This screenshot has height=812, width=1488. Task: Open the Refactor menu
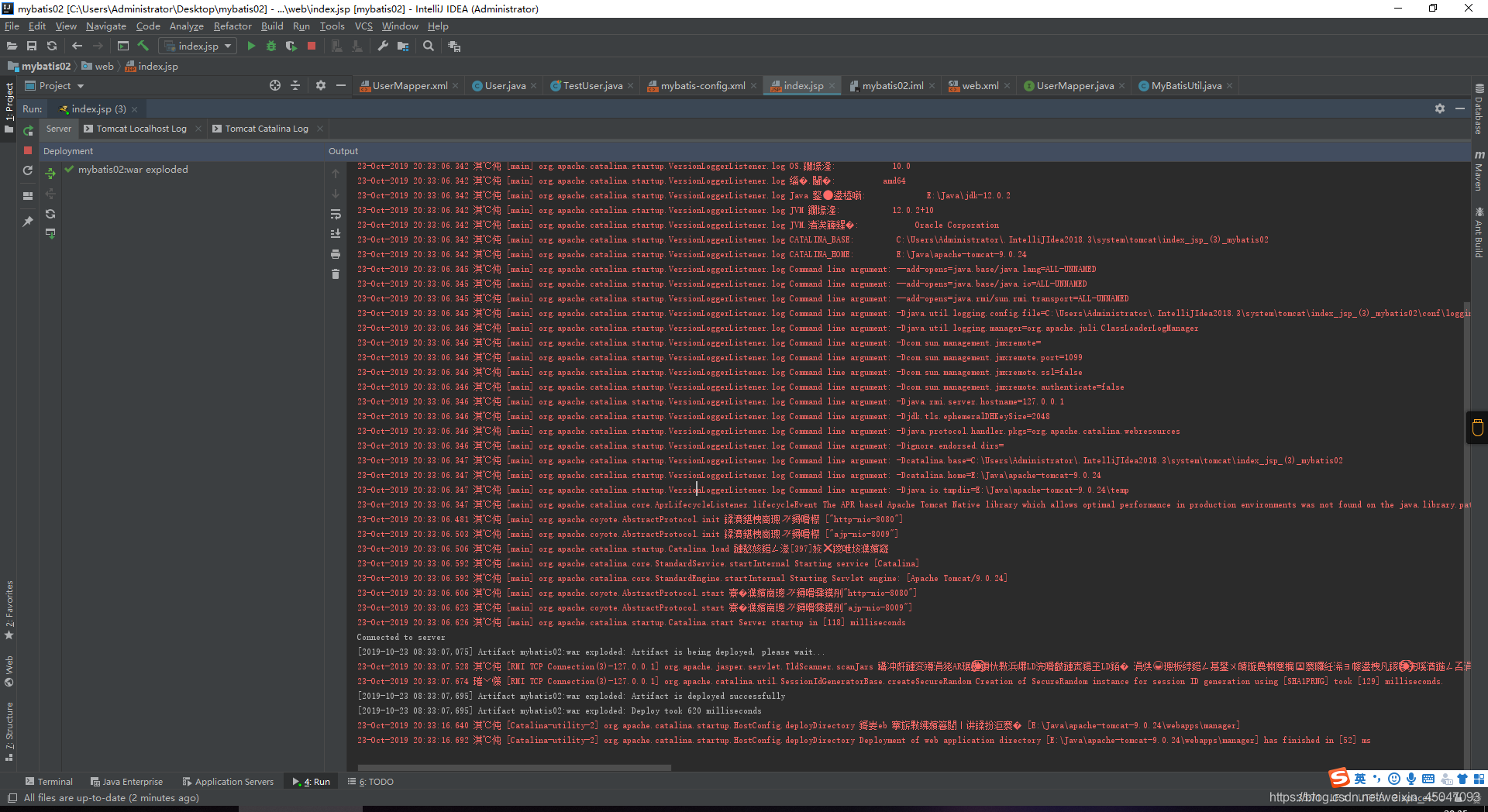click(232, 26)
